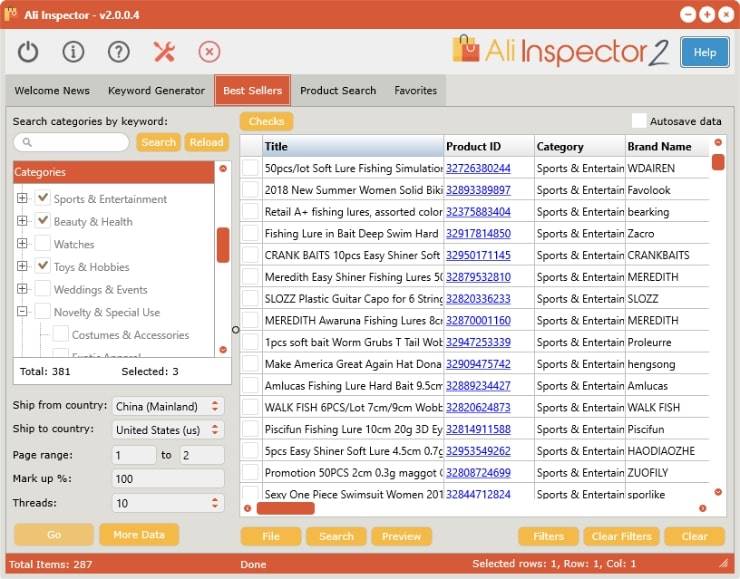The height and width of the screenshot is (579, 740).
Task: Click the table scroll-left red arrow
Action: click(247, 508)
